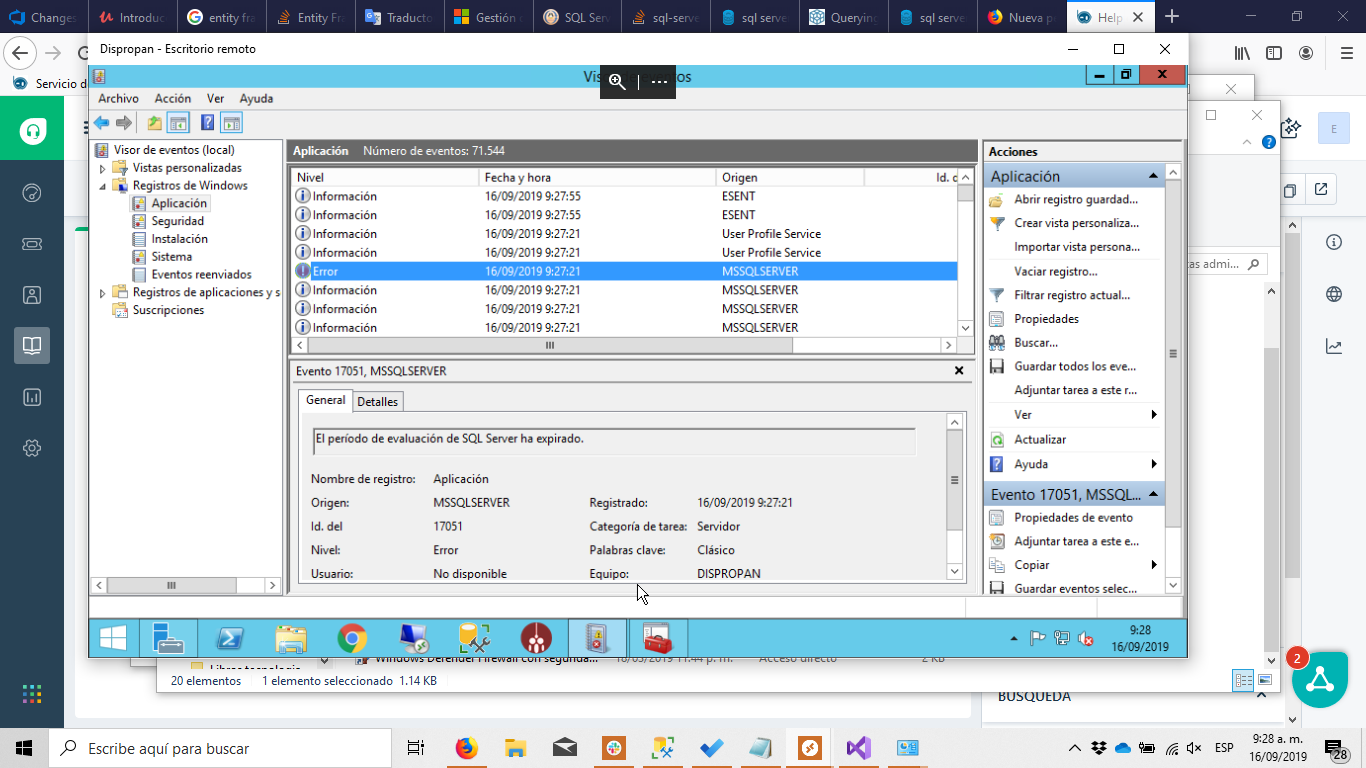Screen dimensions: 1366x768
Task: Collapse the Evento 17051 actions section
Action: click(x=1153, y=495)
